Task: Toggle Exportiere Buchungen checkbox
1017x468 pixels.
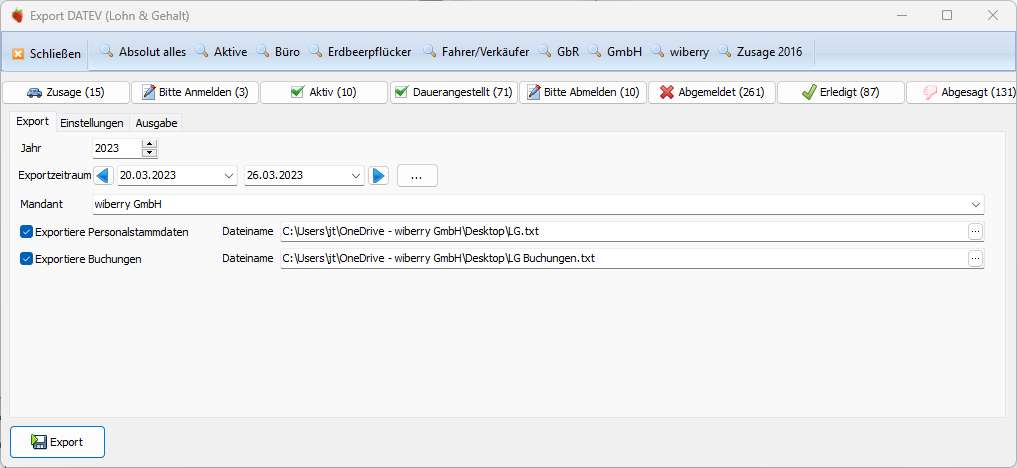Action: click(27, 259)
